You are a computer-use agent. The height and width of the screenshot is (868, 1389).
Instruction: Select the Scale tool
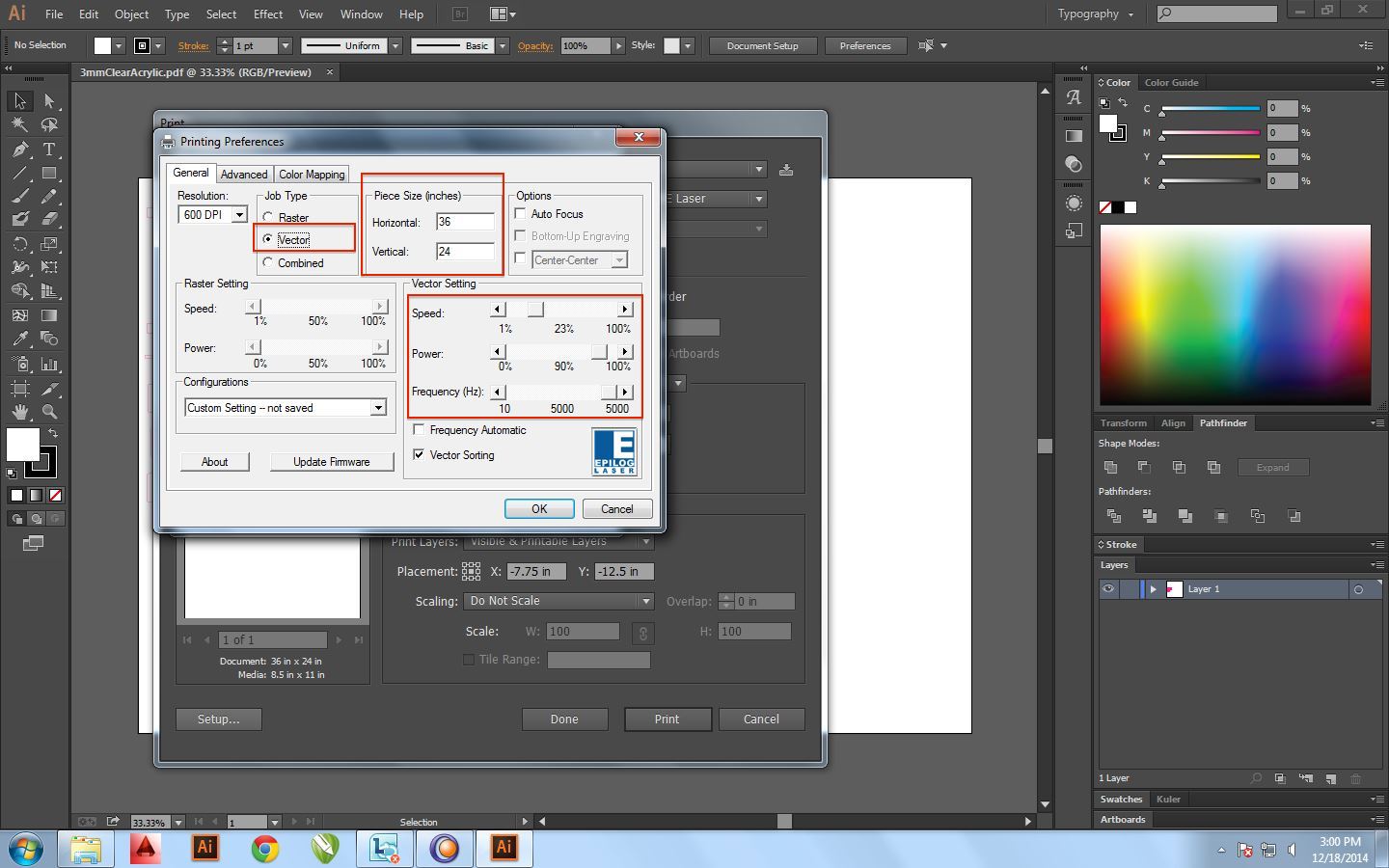tap(49, 244)
